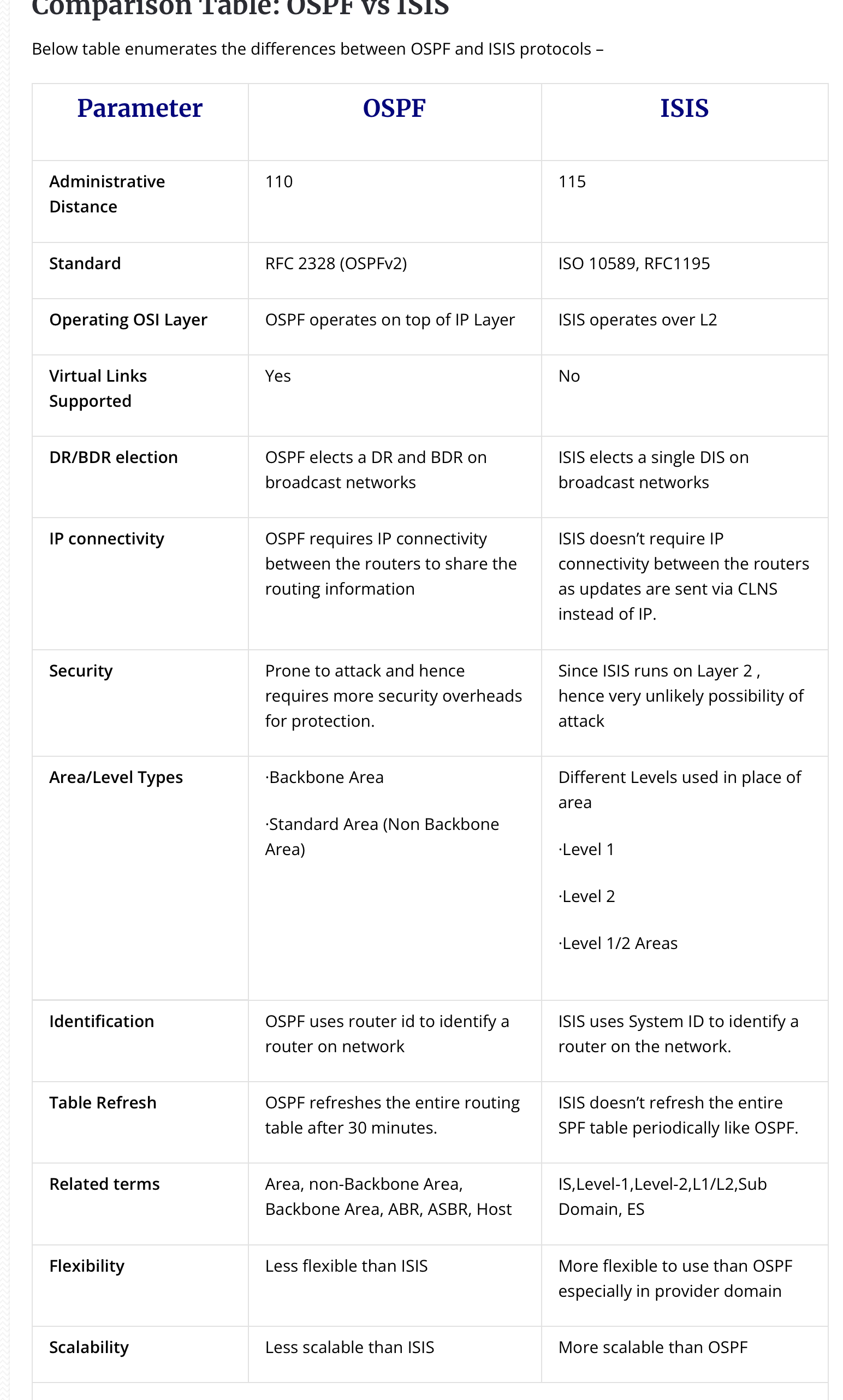The width and height of the screenshot is (843, 1400).
Task: Click the Related terms row label
Action: 104,1184
